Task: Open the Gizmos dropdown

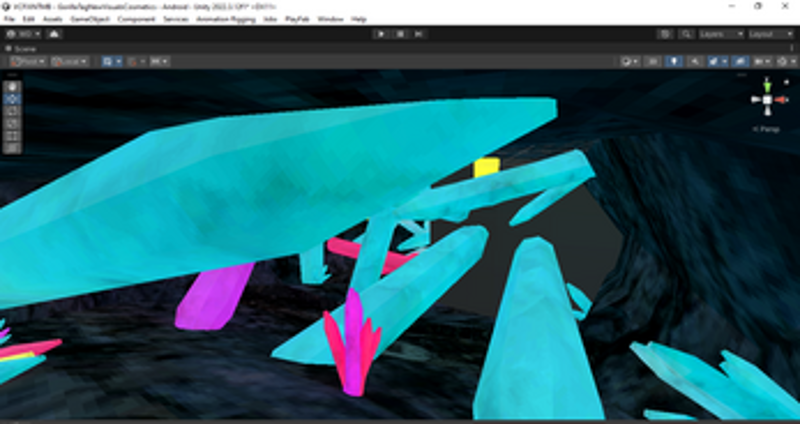Action: coord(786,62)
